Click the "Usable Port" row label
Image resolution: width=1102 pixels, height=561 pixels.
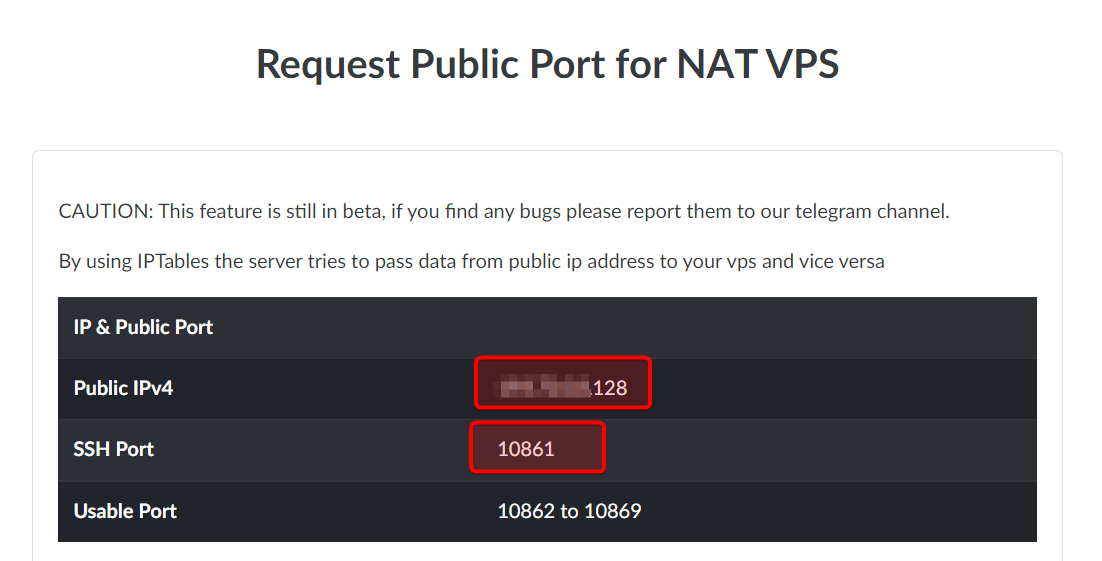[125, 511]
